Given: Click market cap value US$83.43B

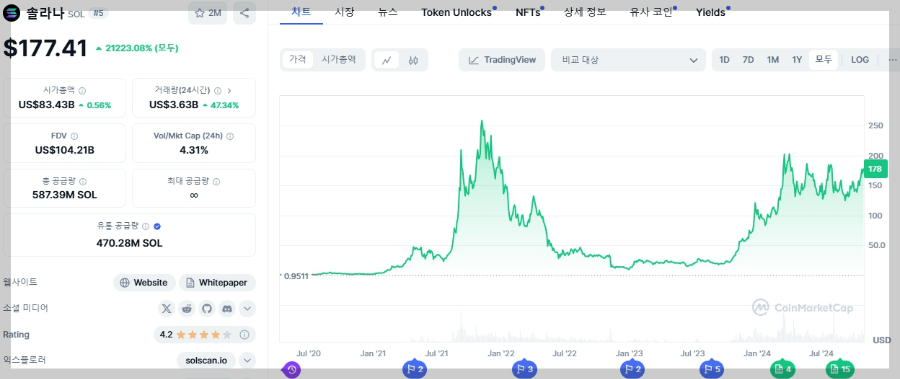Looking at the screenshot, I should point(46,105).
